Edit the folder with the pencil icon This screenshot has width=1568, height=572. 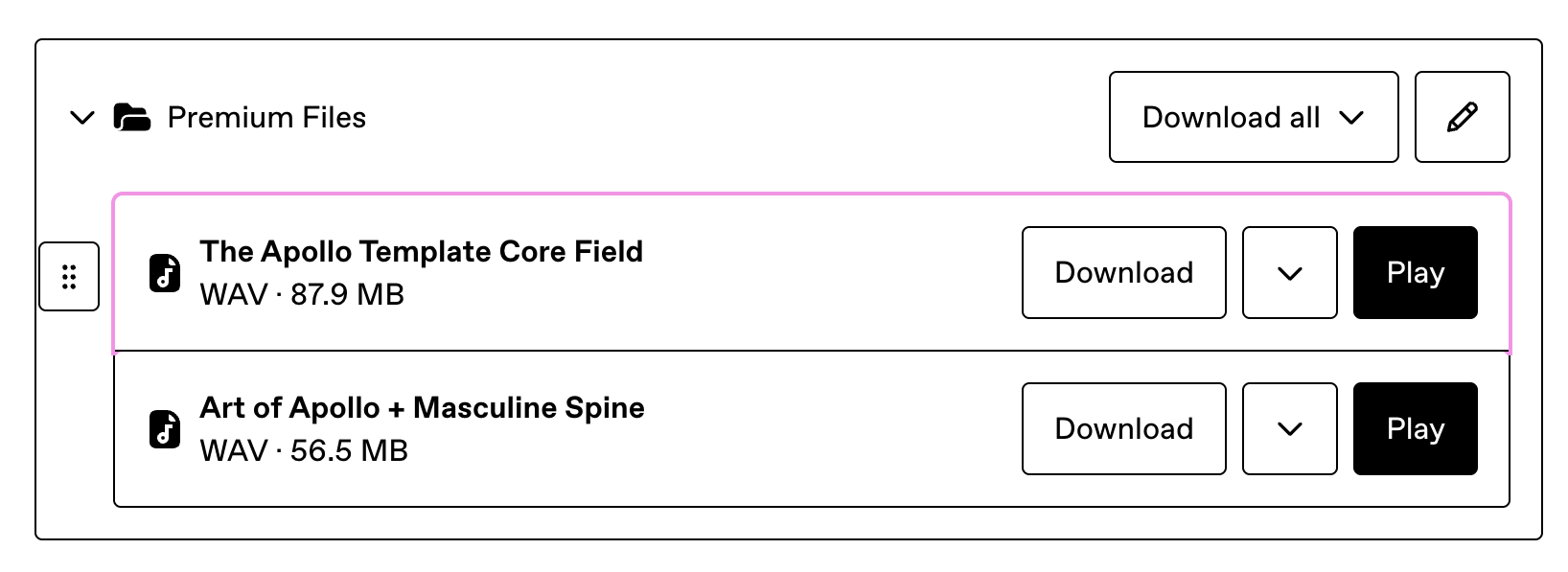pyautogui.click(x=1462, y=117)
